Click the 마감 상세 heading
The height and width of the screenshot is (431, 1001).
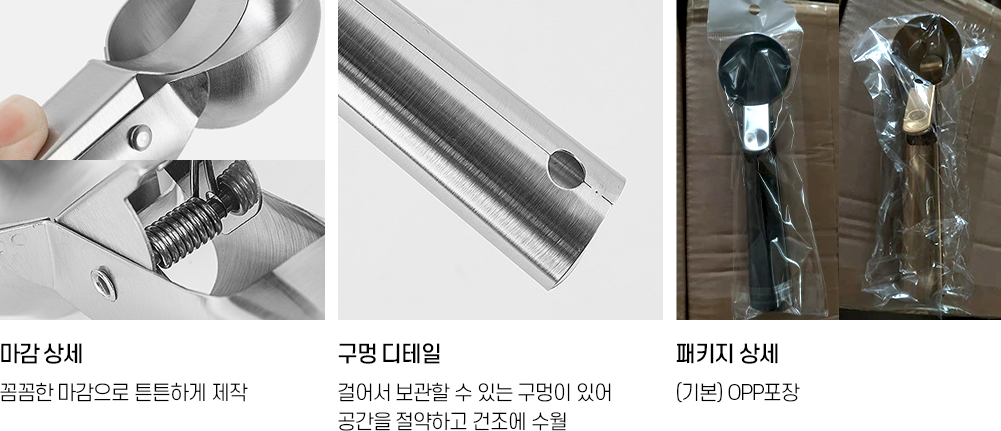coord(41,353)
